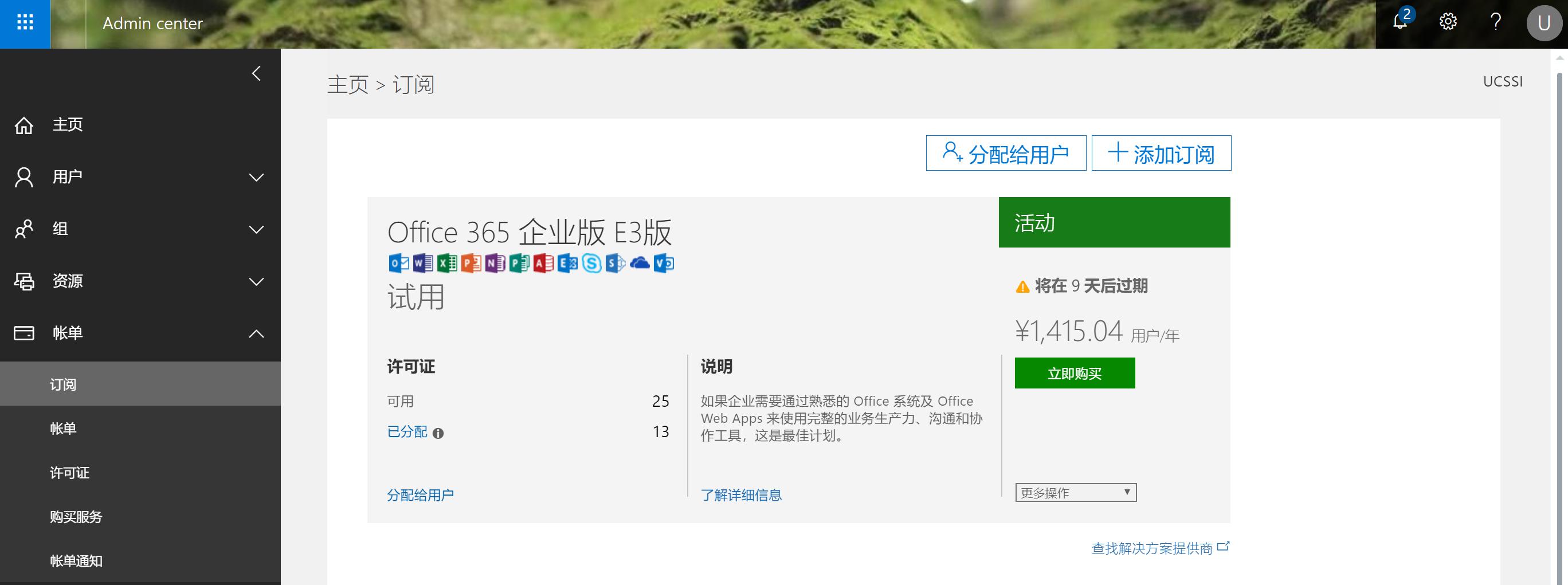Click the Visio app icon
This screenshot has height=585, width=1568.
click(664, 263)
